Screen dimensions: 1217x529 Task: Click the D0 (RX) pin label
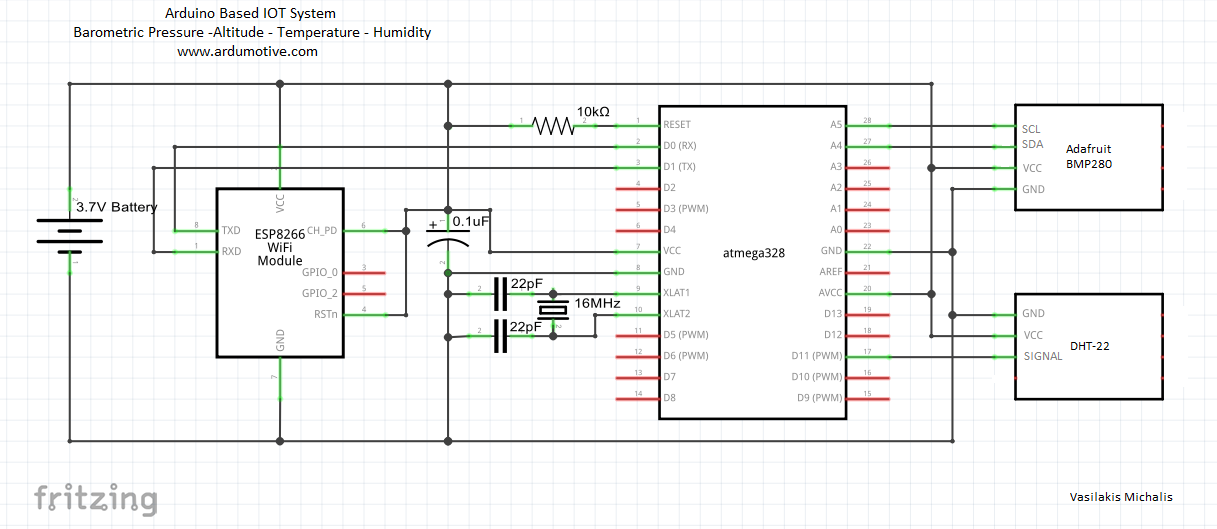coord(679,146)
